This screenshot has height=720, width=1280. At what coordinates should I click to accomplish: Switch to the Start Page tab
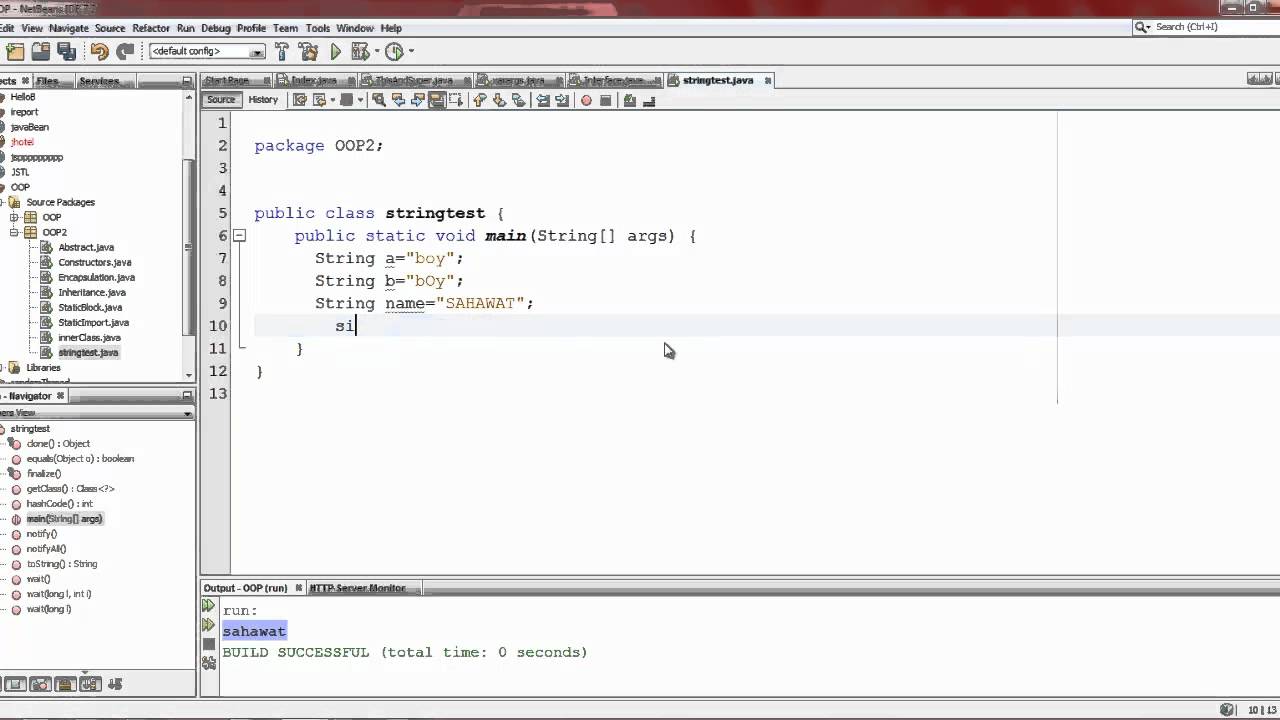pyautogui.click(x=226, y=80)
